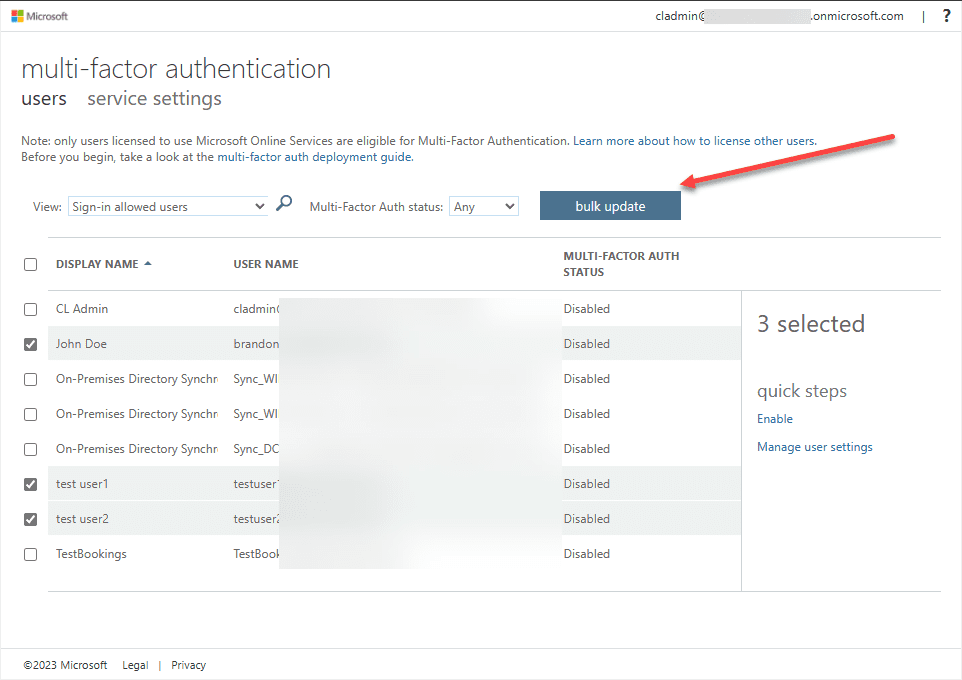
Task: Click the Microsoft logo
Action: pyautogui.click(x=39, y=16)
